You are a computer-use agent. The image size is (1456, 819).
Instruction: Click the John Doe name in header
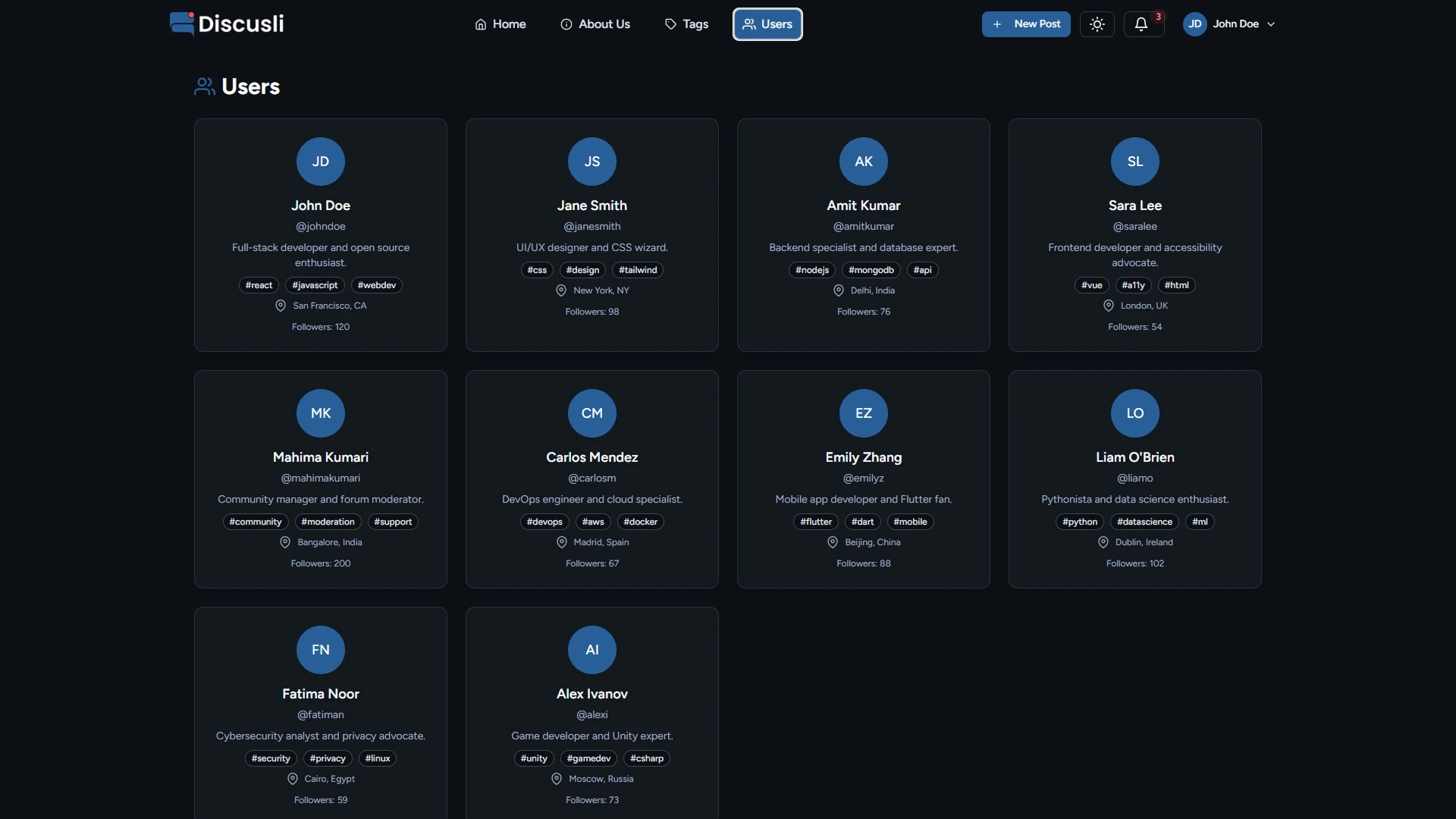coord(1236,24)
